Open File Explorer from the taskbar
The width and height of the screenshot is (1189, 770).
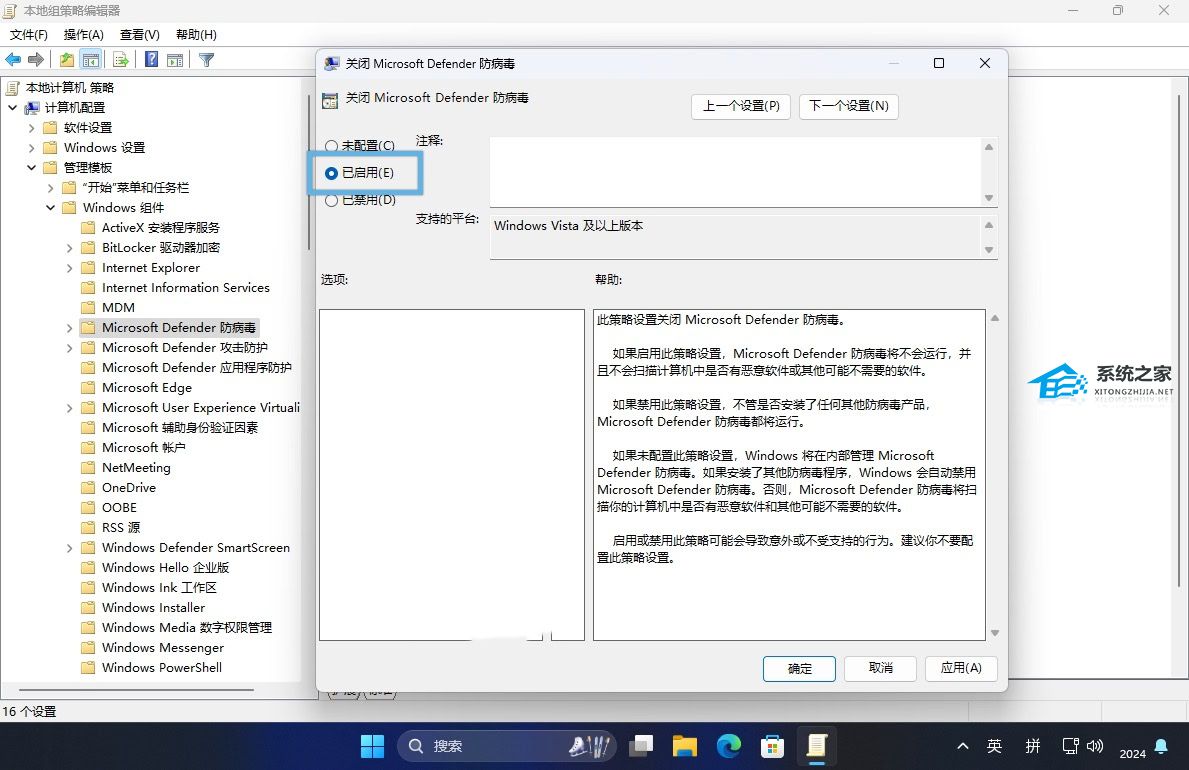point(685,746)
